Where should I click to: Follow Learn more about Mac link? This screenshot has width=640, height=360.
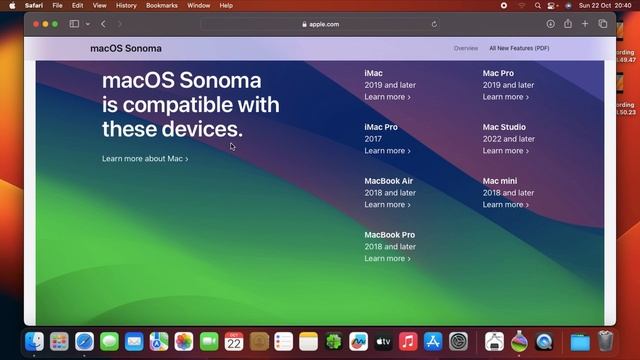[x=145, y=158]
